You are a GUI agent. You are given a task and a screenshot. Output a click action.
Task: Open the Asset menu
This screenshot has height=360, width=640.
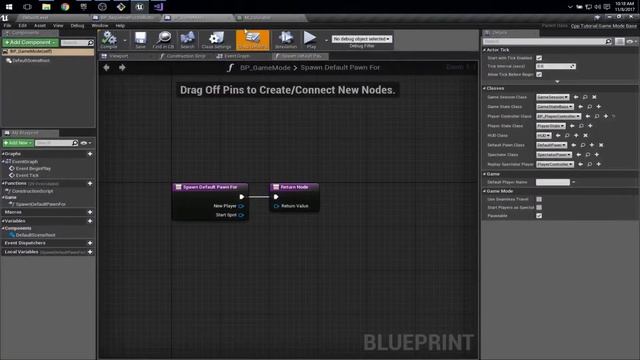pos(40,25)
